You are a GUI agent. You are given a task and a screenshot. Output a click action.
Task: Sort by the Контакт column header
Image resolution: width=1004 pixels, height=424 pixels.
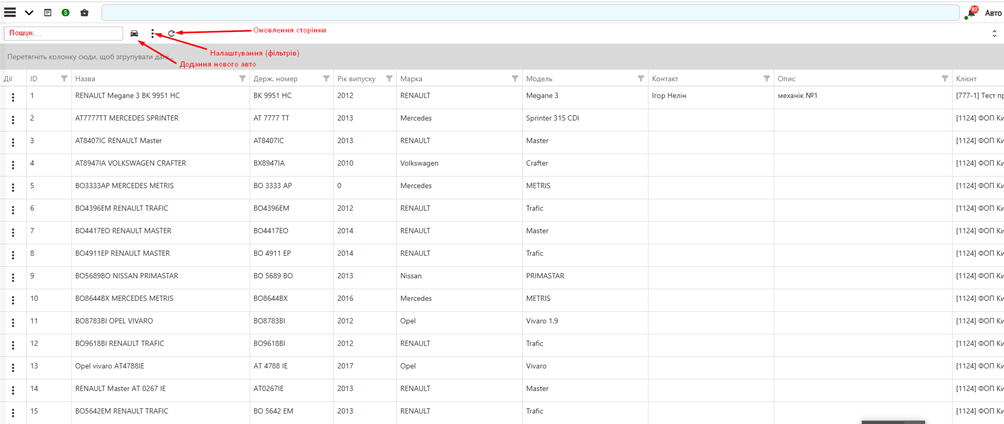(x=665, y=78)
